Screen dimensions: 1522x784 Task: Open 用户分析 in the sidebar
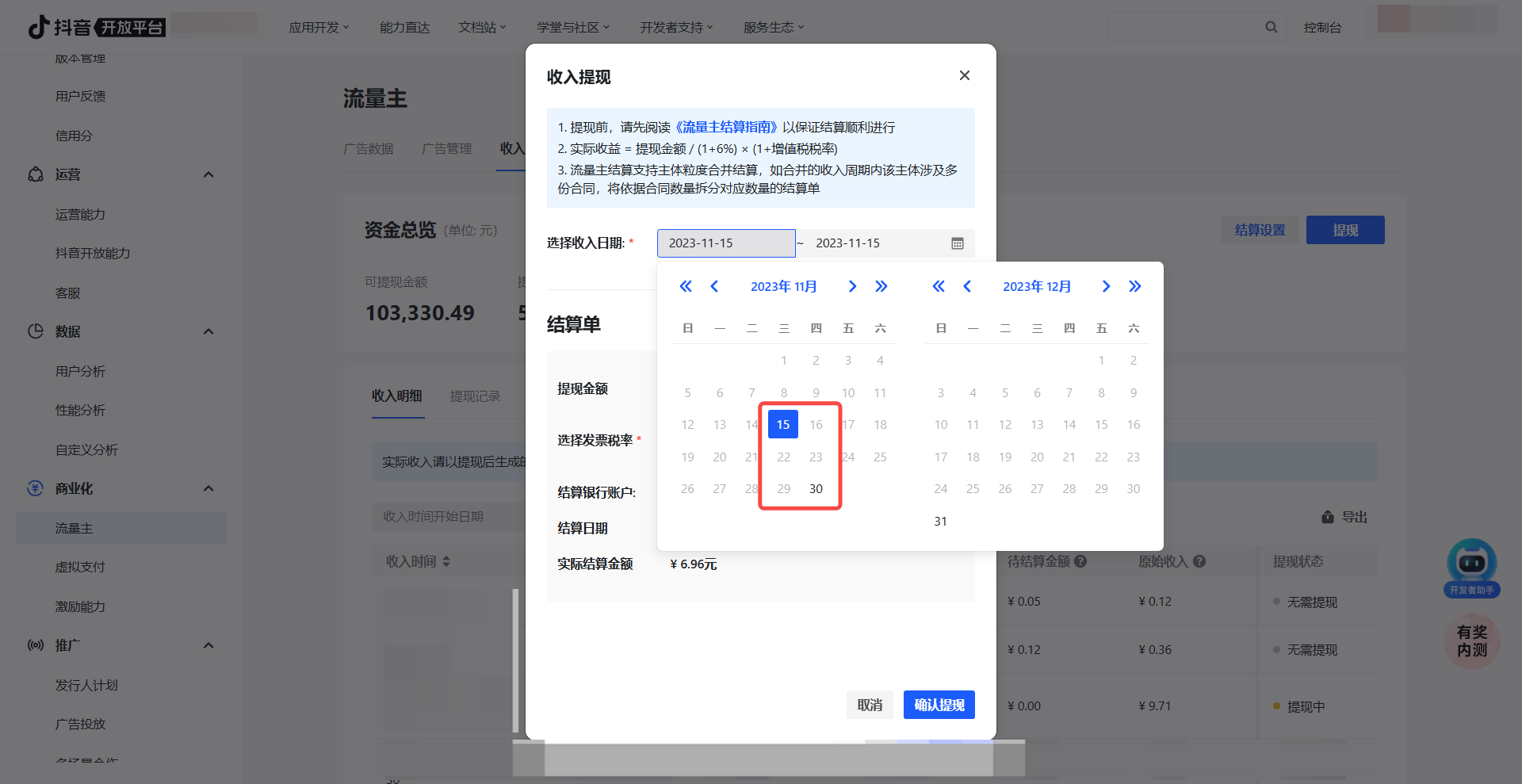click(x=80, y=371)
